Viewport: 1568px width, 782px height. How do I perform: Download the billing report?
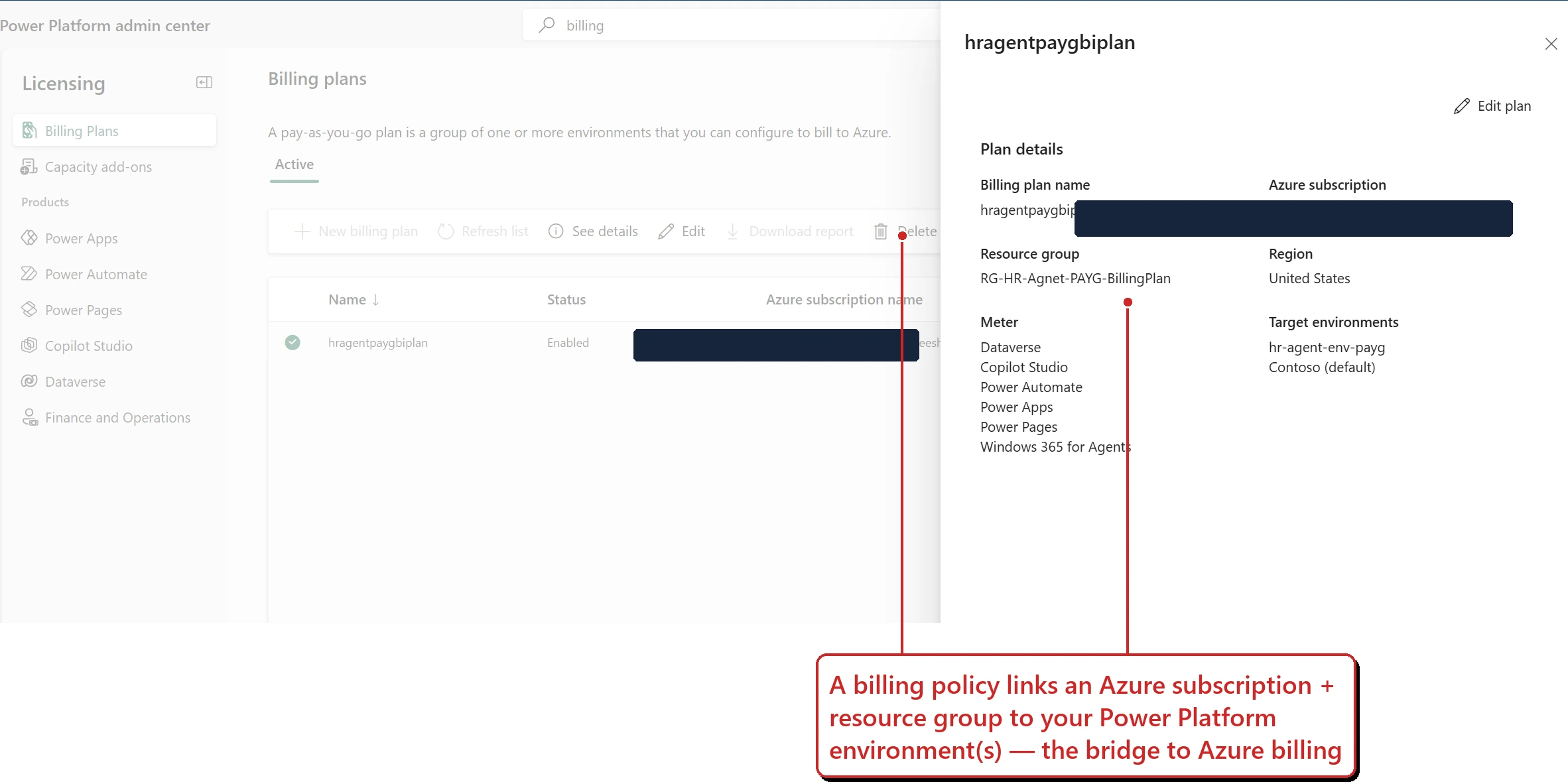pyautogui.click(x=790, y=231)
